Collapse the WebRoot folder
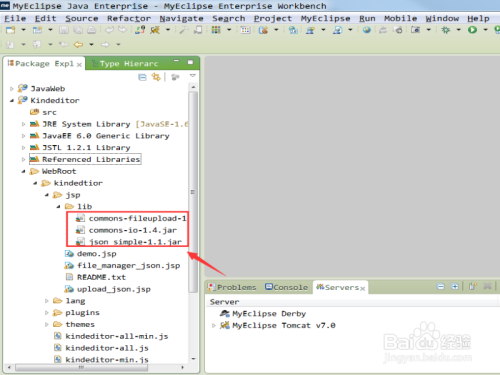This screenshot has width=500, height=375. click(23, 171)
